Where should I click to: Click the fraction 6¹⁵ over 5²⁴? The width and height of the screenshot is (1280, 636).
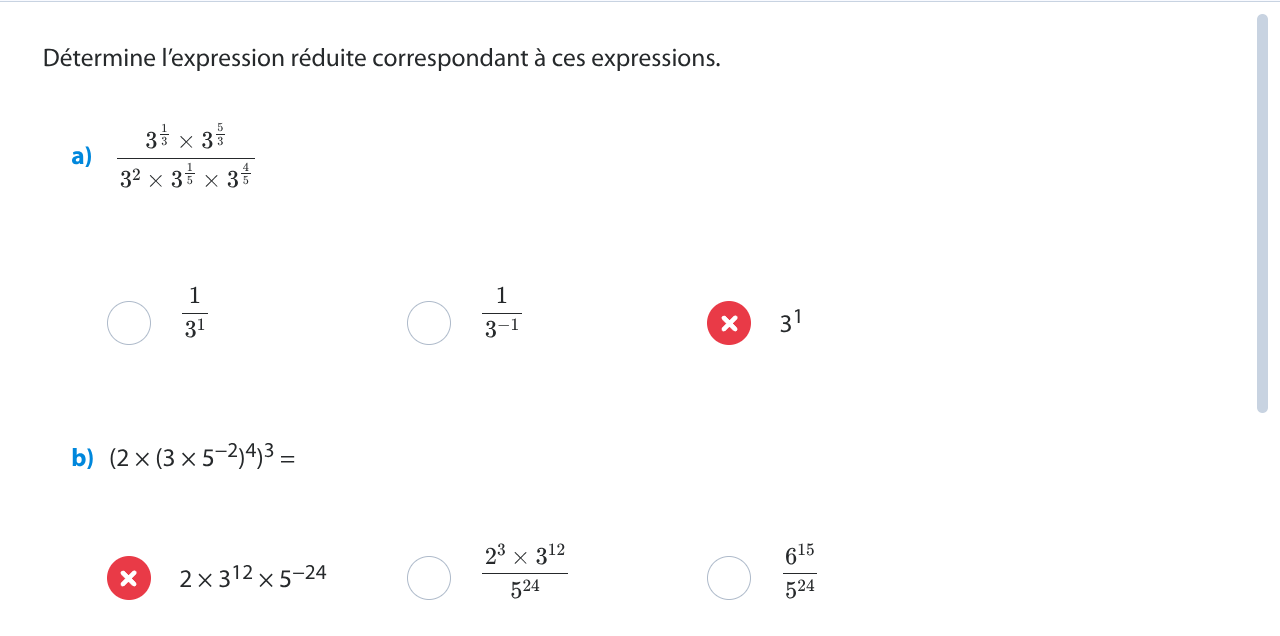point(799,572)
